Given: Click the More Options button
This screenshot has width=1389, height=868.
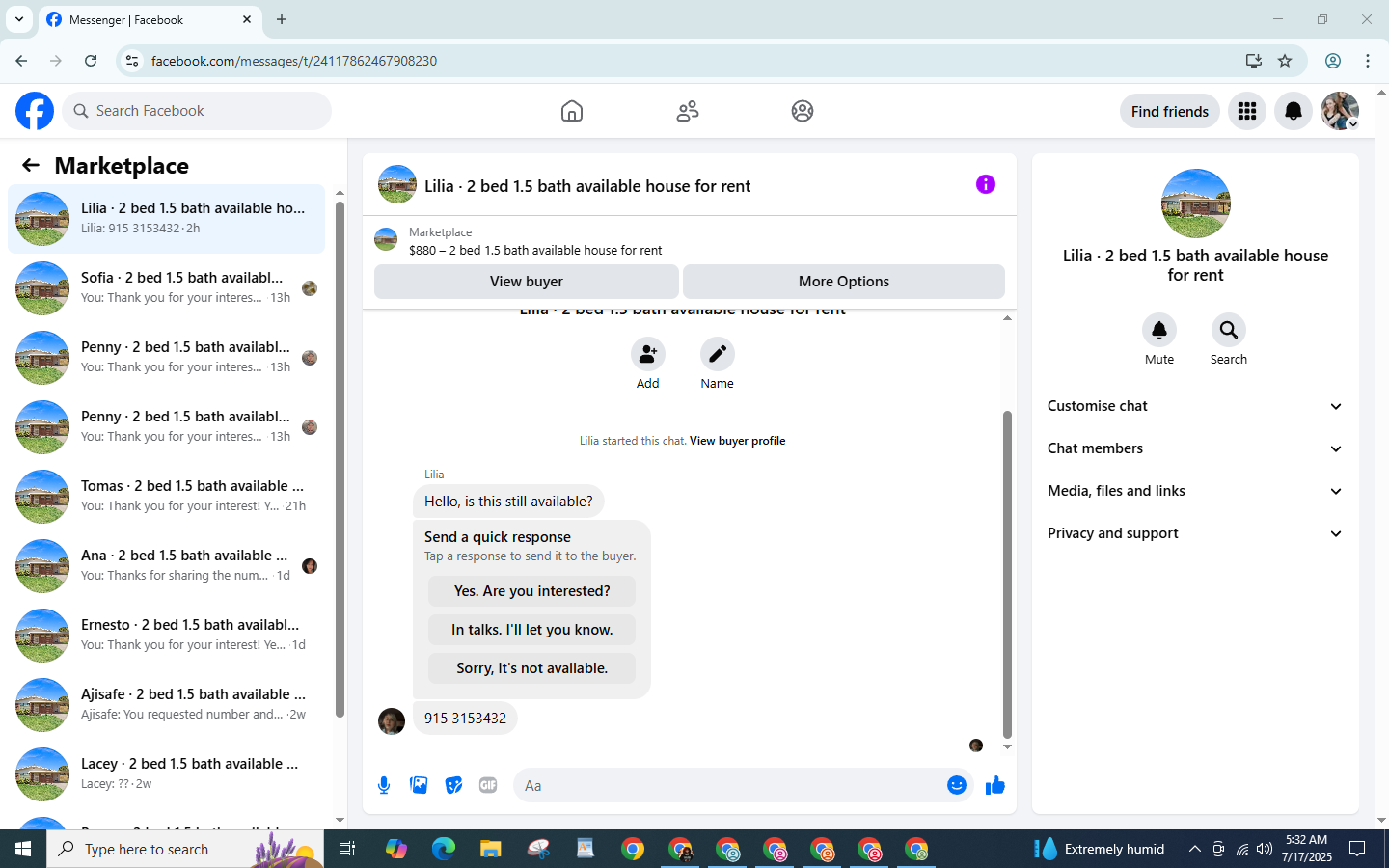Looking at the screenshot, I should click(x=844, y=282).
